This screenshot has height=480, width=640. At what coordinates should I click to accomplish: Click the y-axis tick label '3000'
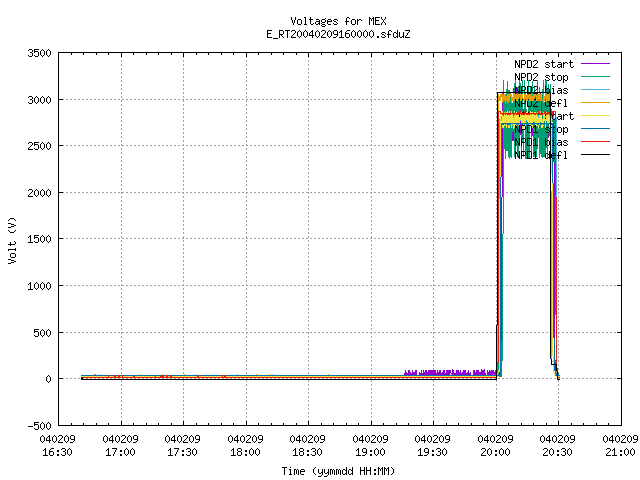click(x=39, y=100)
